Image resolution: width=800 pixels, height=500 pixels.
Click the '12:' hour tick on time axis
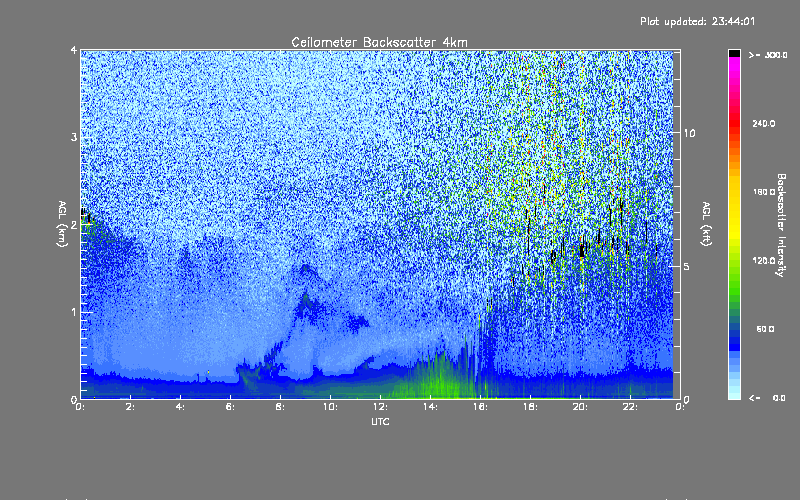[x=380, y=407]
